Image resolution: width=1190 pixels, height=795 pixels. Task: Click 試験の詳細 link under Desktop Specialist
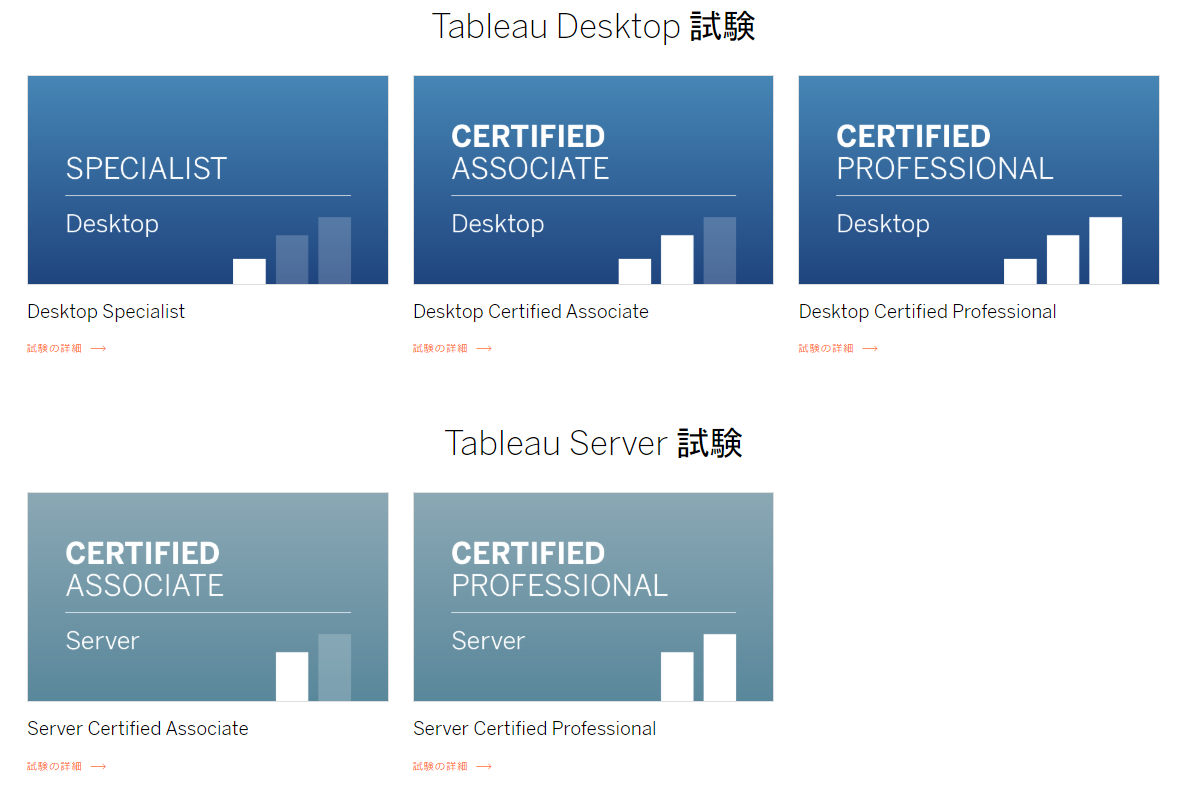[55, 349]
